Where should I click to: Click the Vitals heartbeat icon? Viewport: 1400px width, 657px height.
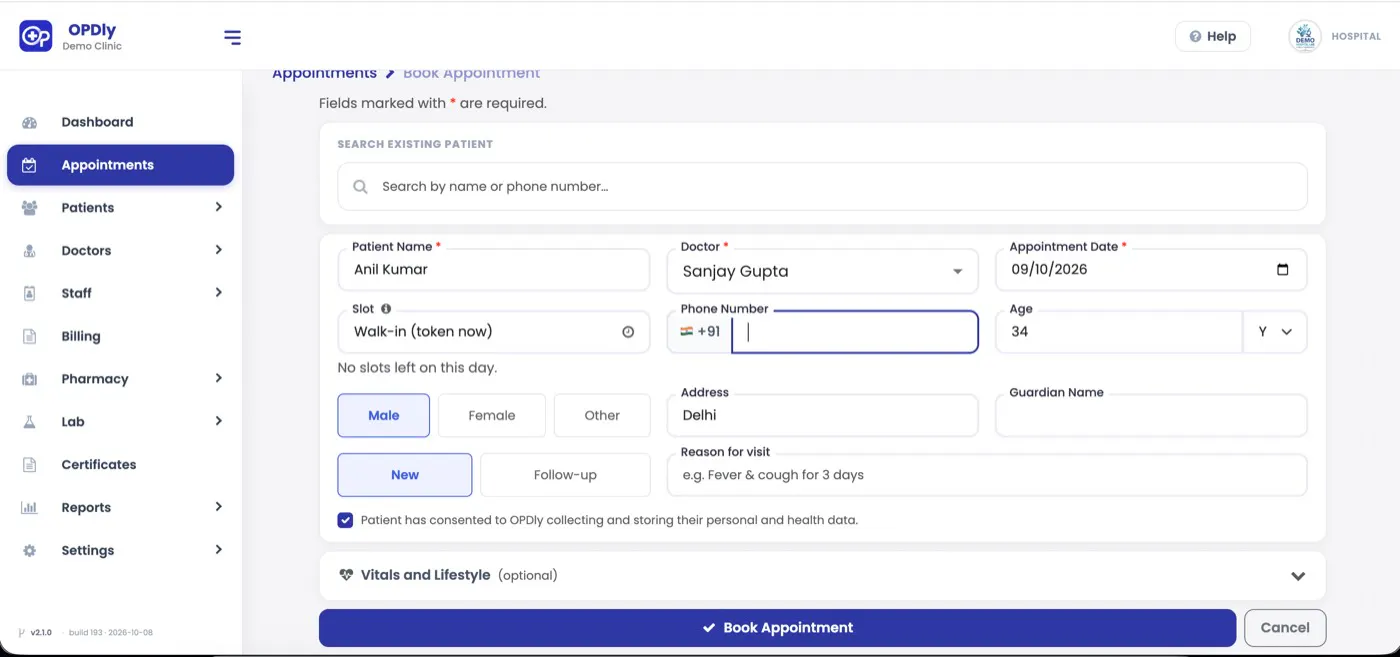[347, 575]
